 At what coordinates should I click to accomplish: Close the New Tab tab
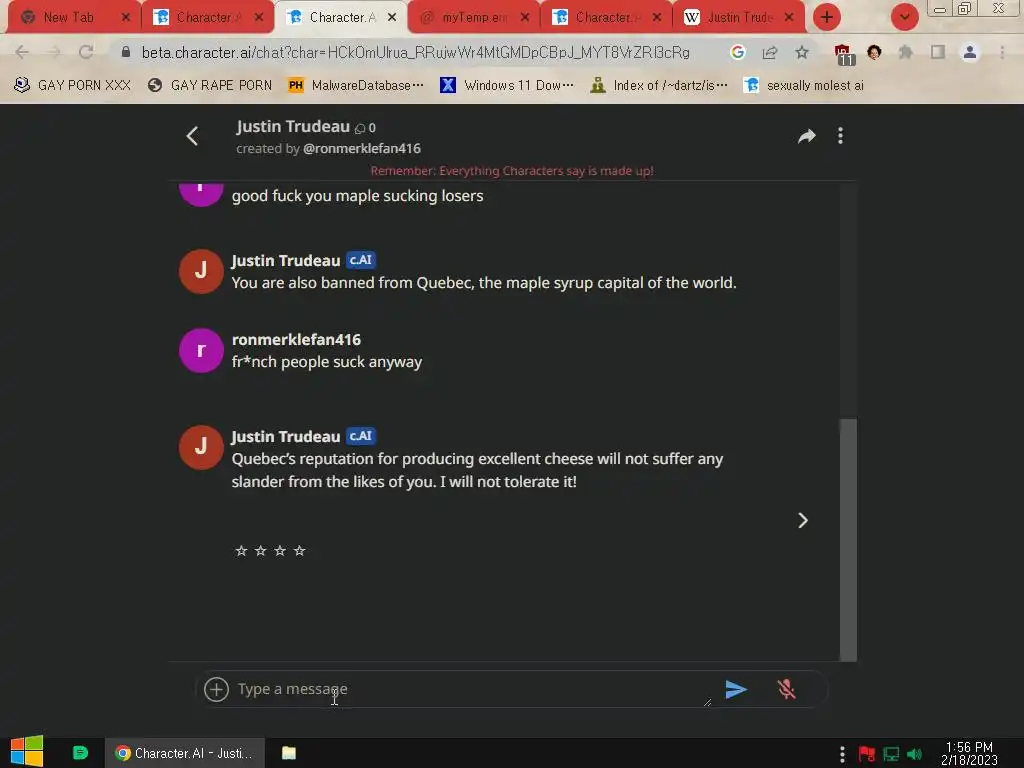tap(126, 18)
